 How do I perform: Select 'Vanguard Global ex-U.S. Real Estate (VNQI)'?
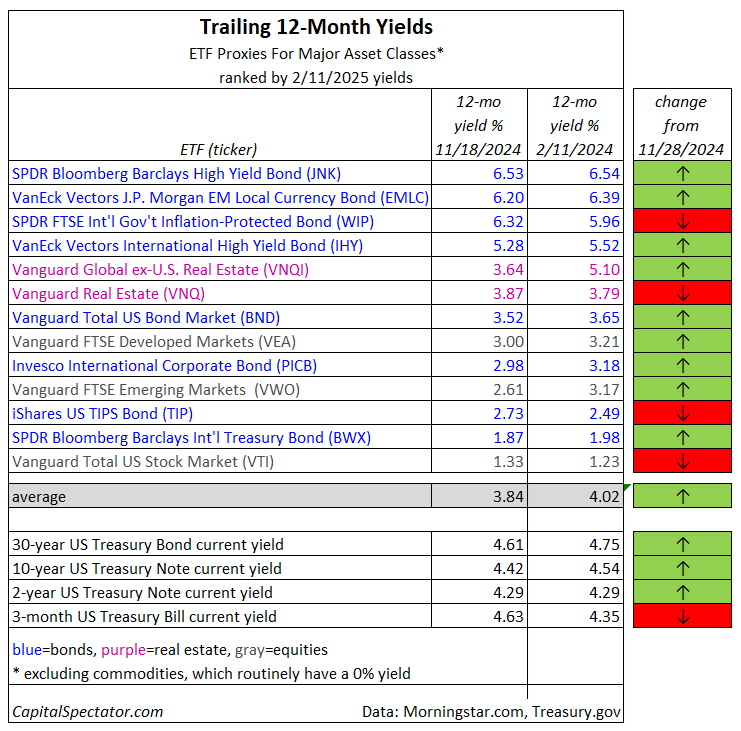click(x=160, y=270)
